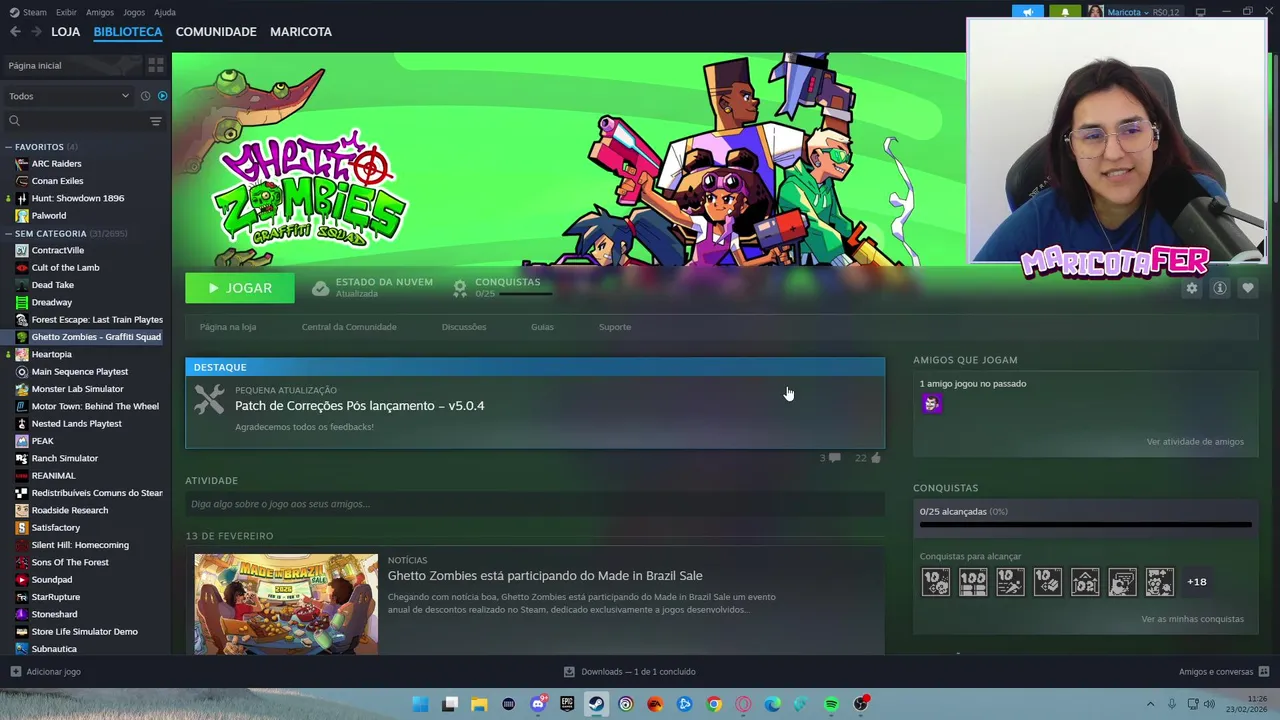Open Epic Games Launcher from taskbar
Image resolution: width=1280 pixels, height=720 pixels.
pyautogui.click(x=567, y=704)
